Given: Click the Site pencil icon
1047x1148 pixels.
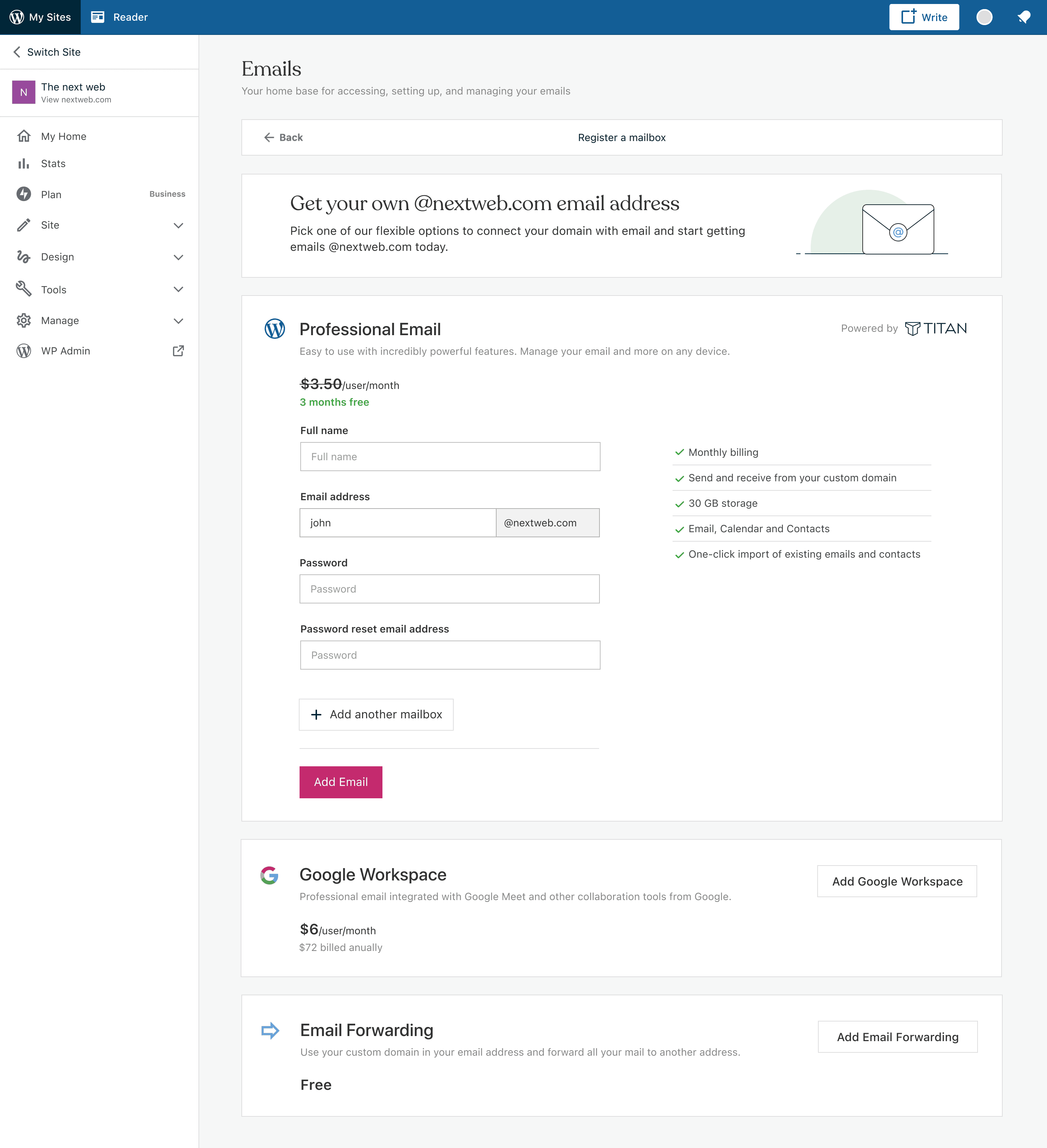Looking at the screenshot, I should pos(23,225).
